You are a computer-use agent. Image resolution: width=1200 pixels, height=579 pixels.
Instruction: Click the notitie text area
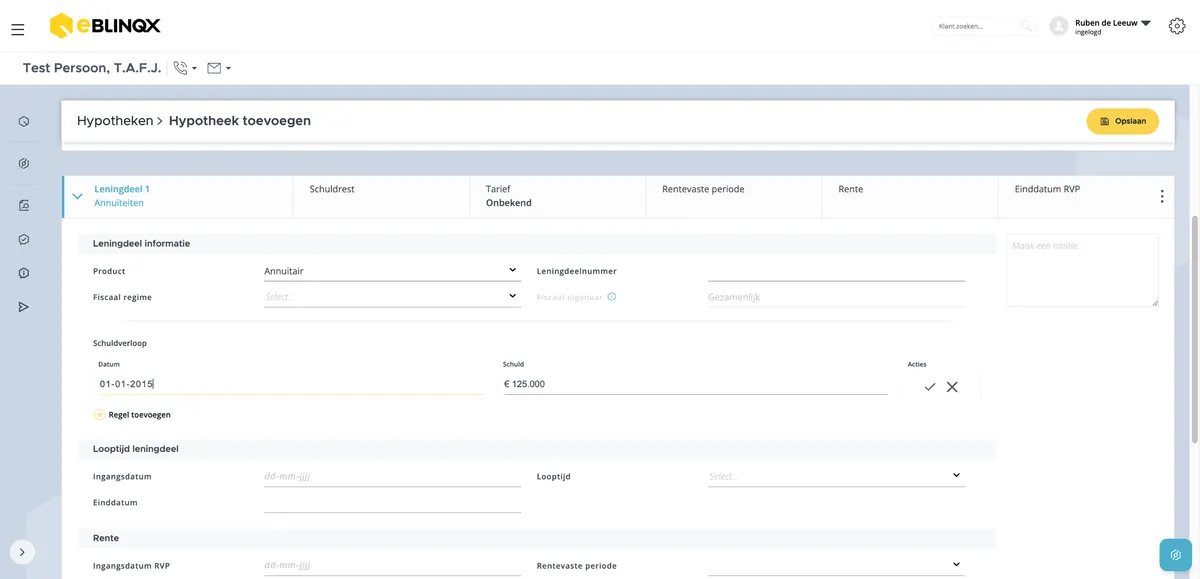pyautogui.click(x=1083, y=270)
